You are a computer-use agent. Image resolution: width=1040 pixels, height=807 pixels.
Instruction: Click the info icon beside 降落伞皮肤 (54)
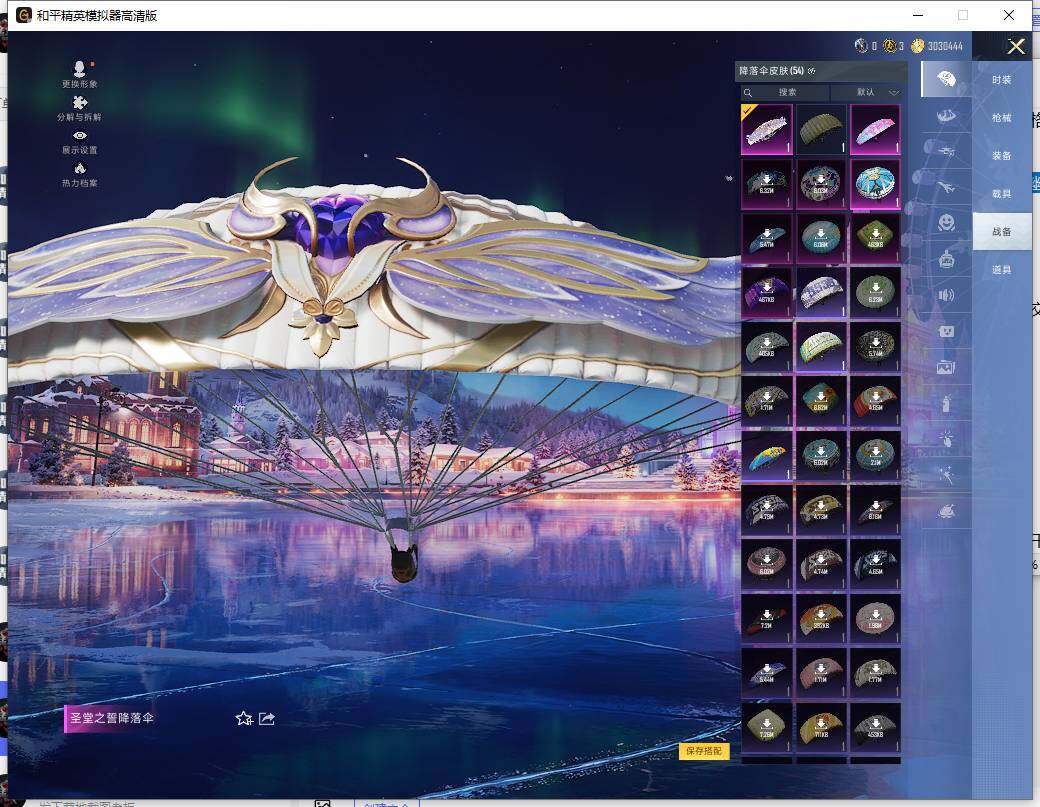click(811, 71)
